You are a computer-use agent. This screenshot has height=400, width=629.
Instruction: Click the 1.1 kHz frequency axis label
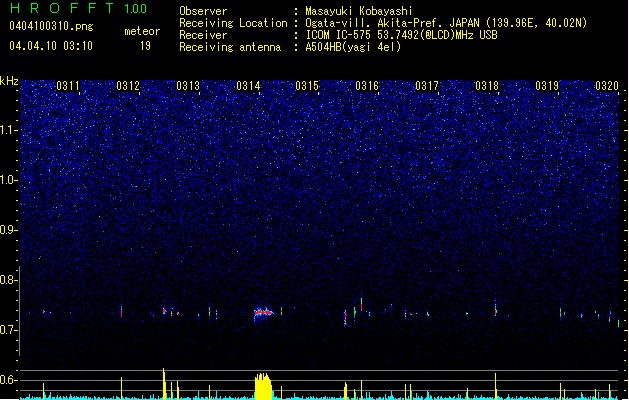[x=8, y=130]
